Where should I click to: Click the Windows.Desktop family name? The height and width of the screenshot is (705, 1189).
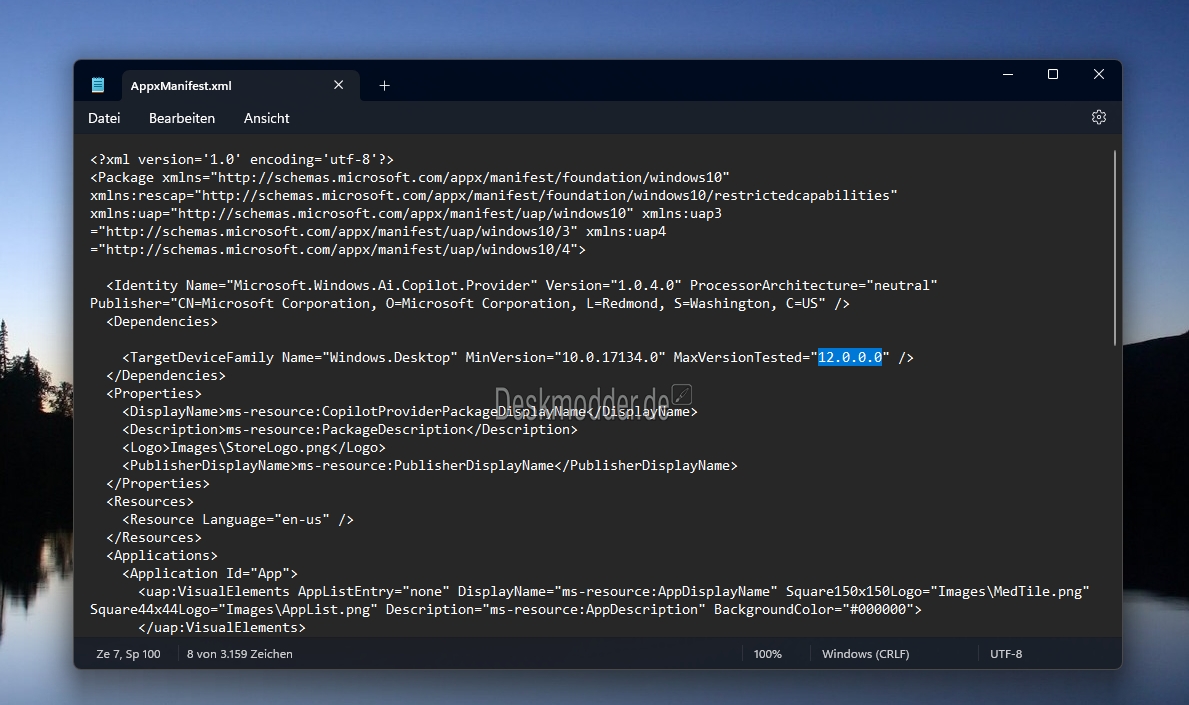tap(390, 357)
